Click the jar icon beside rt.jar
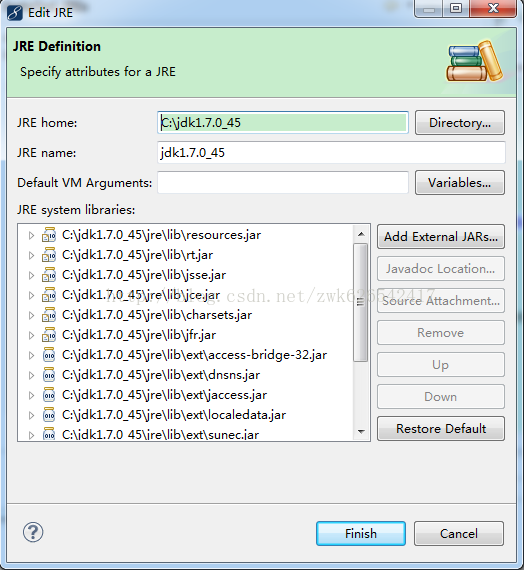 [x=49, y=255]
